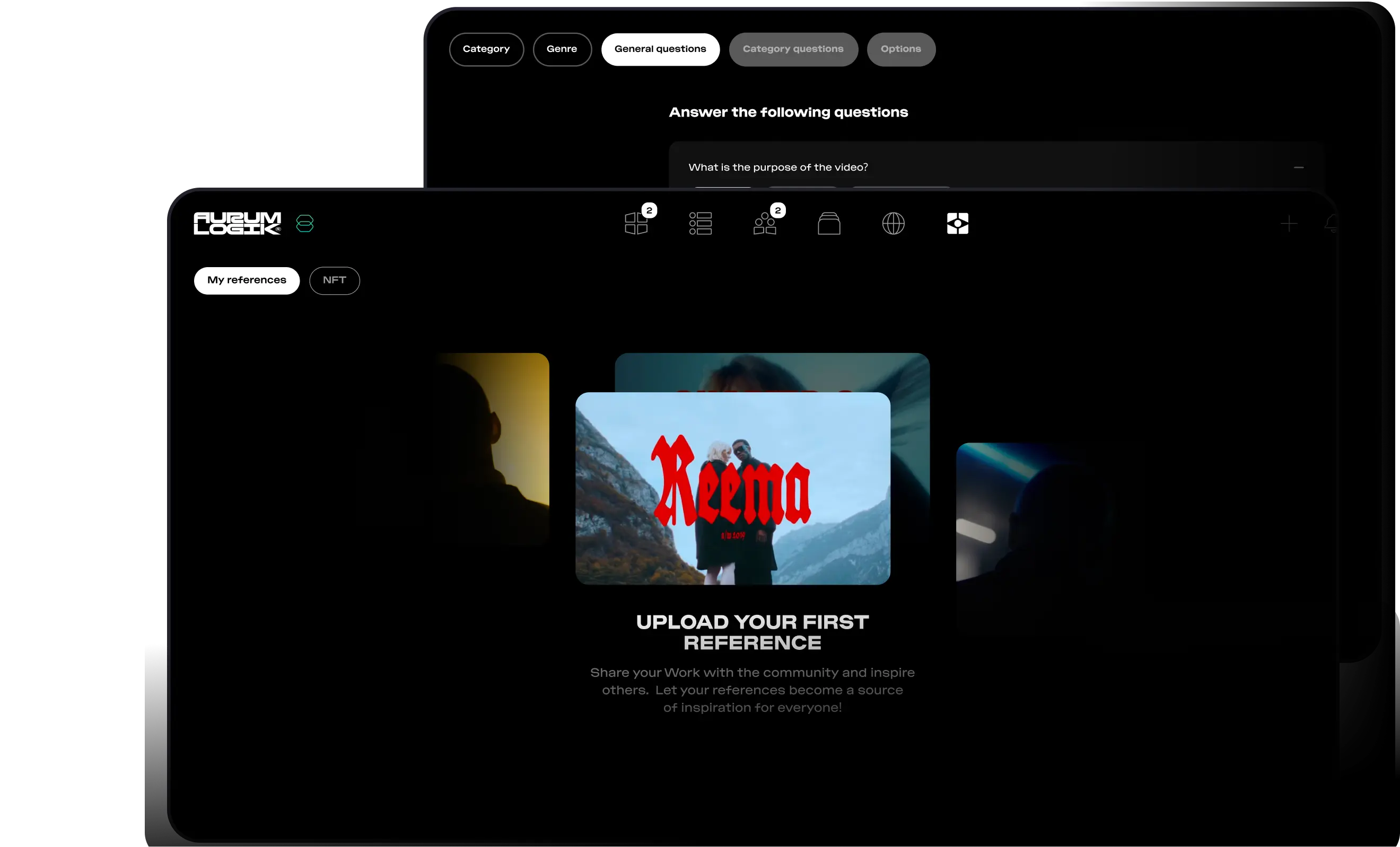
Task: Open the notification bell icon
Action: [x=1332, y=223]
